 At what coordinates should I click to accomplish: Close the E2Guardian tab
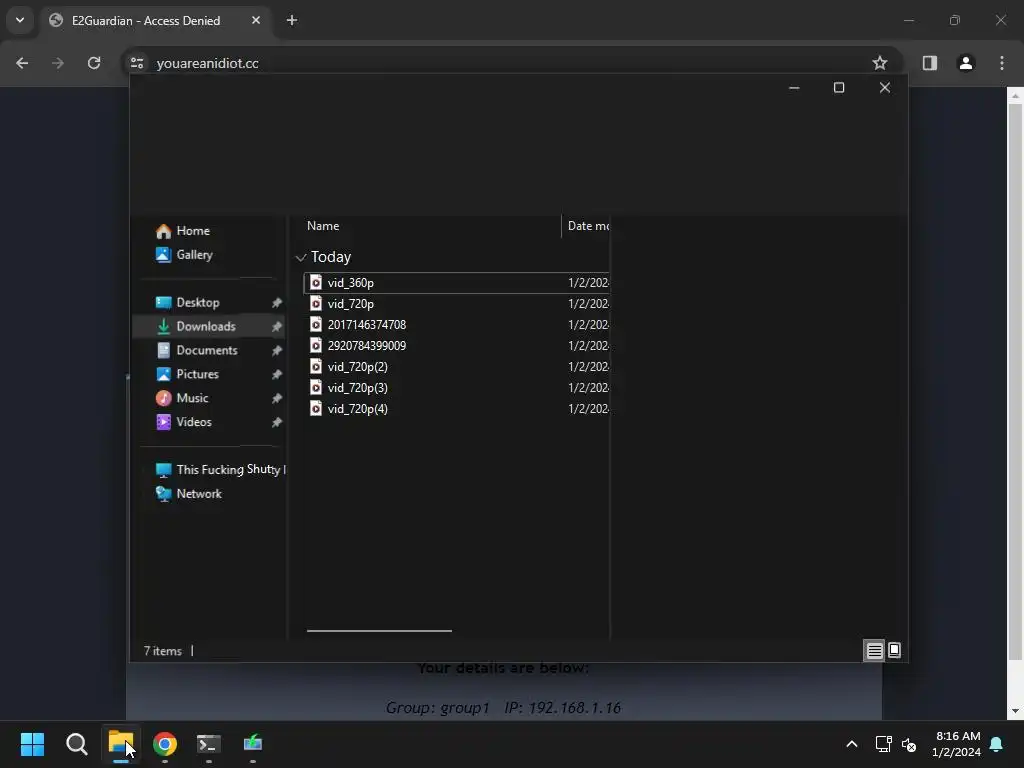pos(256,20)
